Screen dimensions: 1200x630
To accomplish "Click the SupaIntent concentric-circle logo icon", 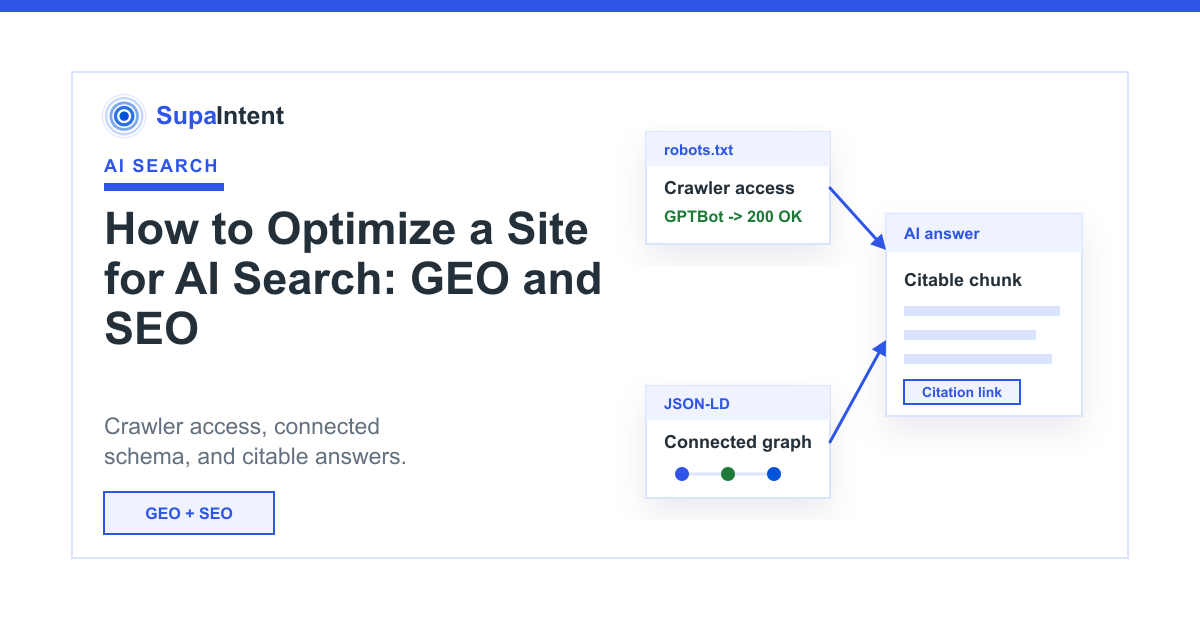I will [x=124, y=116].
